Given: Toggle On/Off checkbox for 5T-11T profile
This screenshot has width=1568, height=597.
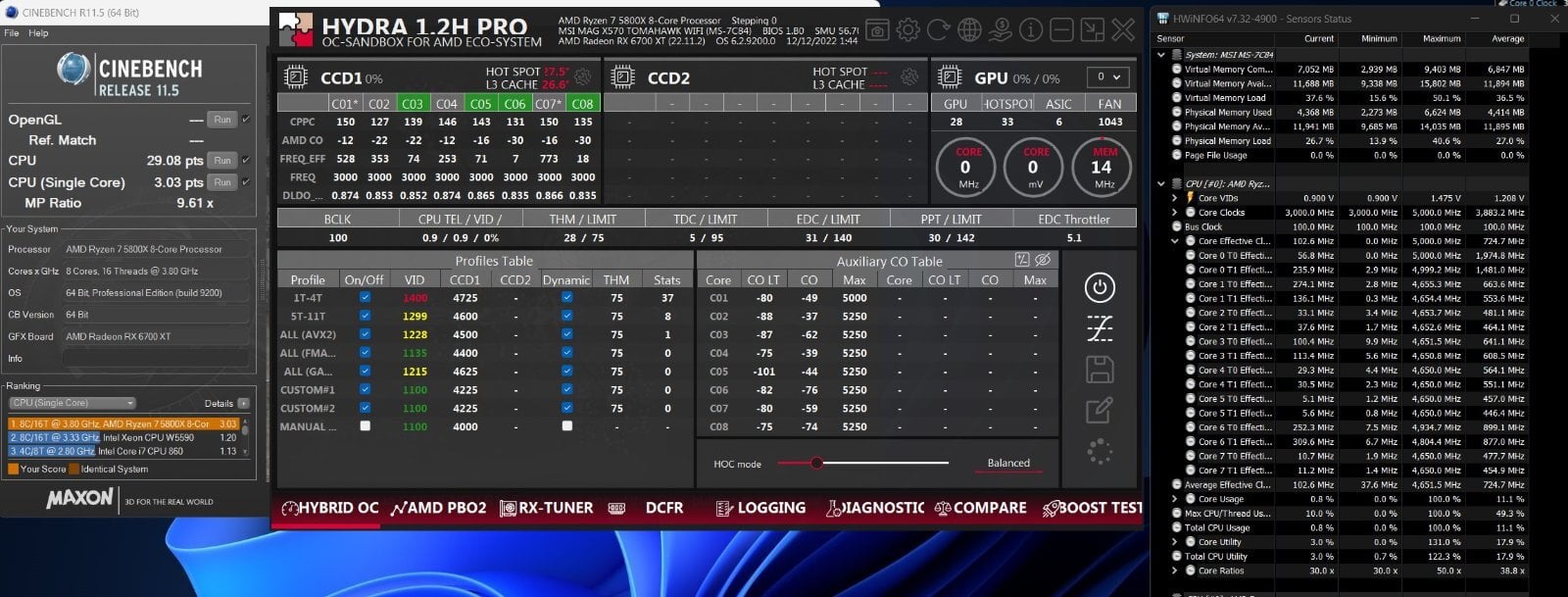Looking at the screenshot, I should tap(366, 316).
